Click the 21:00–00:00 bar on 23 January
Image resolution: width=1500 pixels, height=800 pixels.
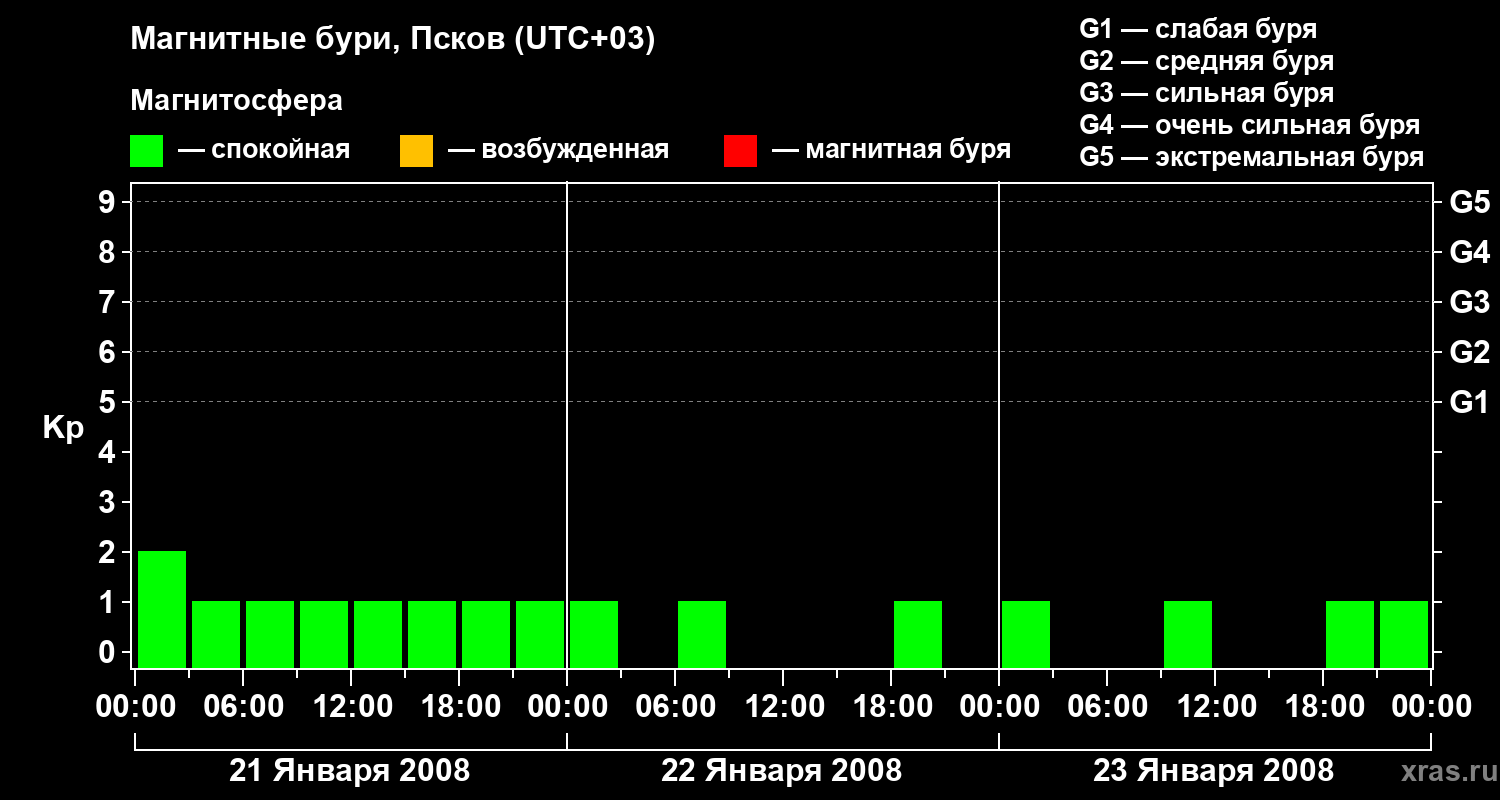[x=1404, y=634]
